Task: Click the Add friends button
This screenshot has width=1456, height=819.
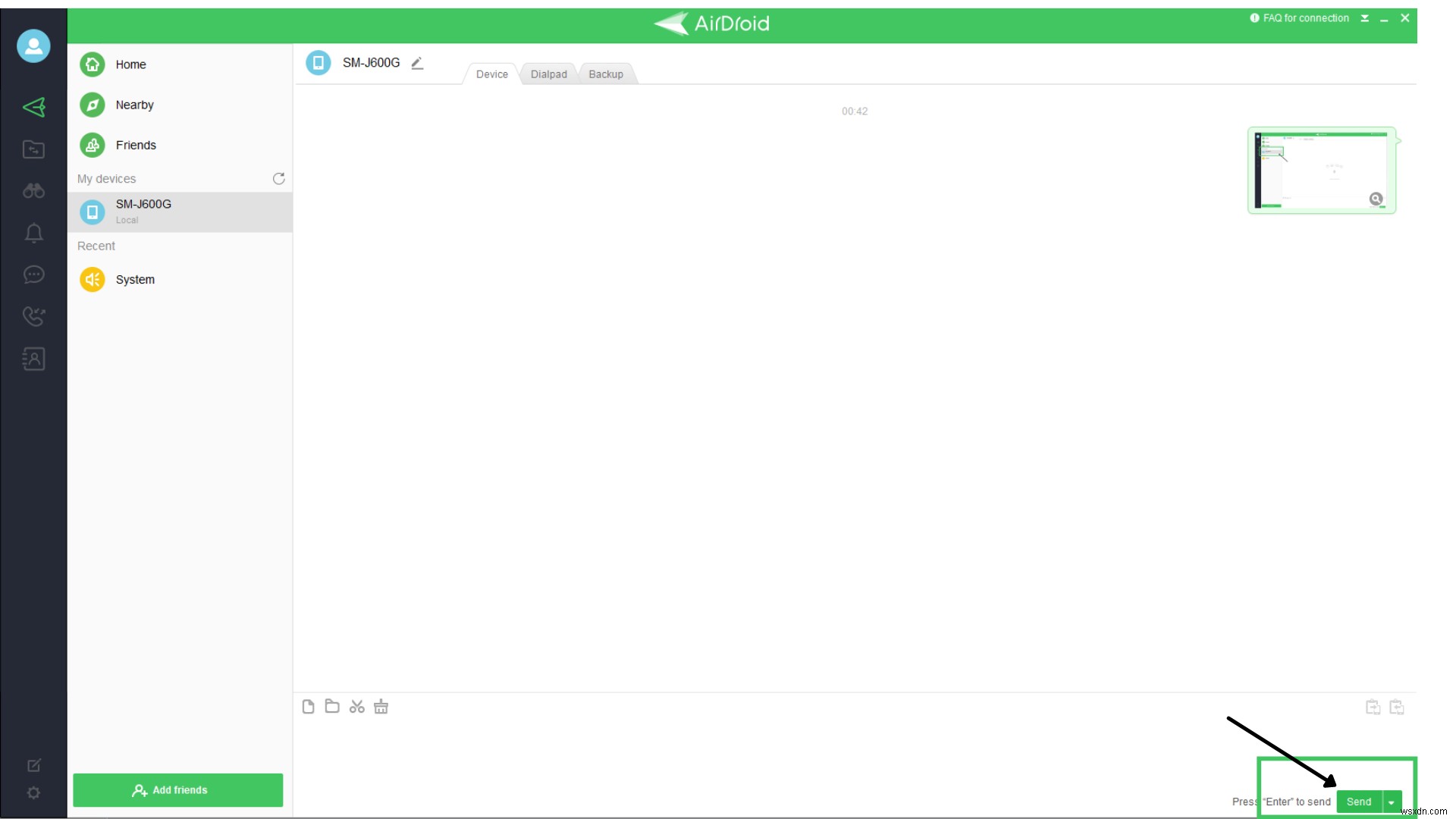Action: (x=178, y=790)
